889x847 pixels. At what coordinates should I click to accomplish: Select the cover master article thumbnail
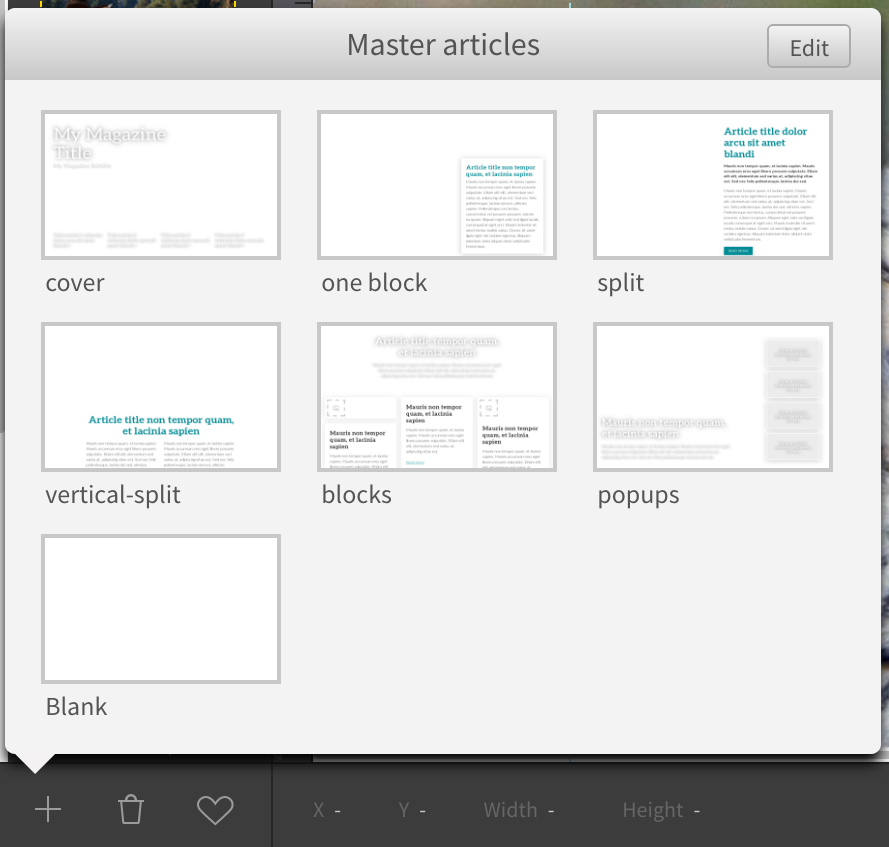pos(161,185)
